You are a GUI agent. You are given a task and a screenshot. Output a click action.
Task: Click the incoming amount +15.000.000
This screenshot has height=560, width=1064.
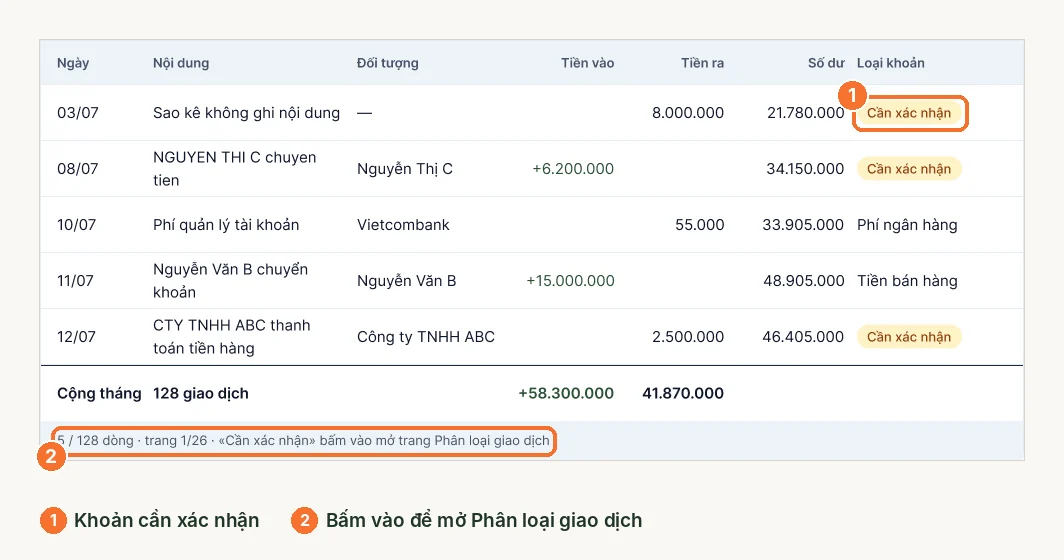coord(570,281)
